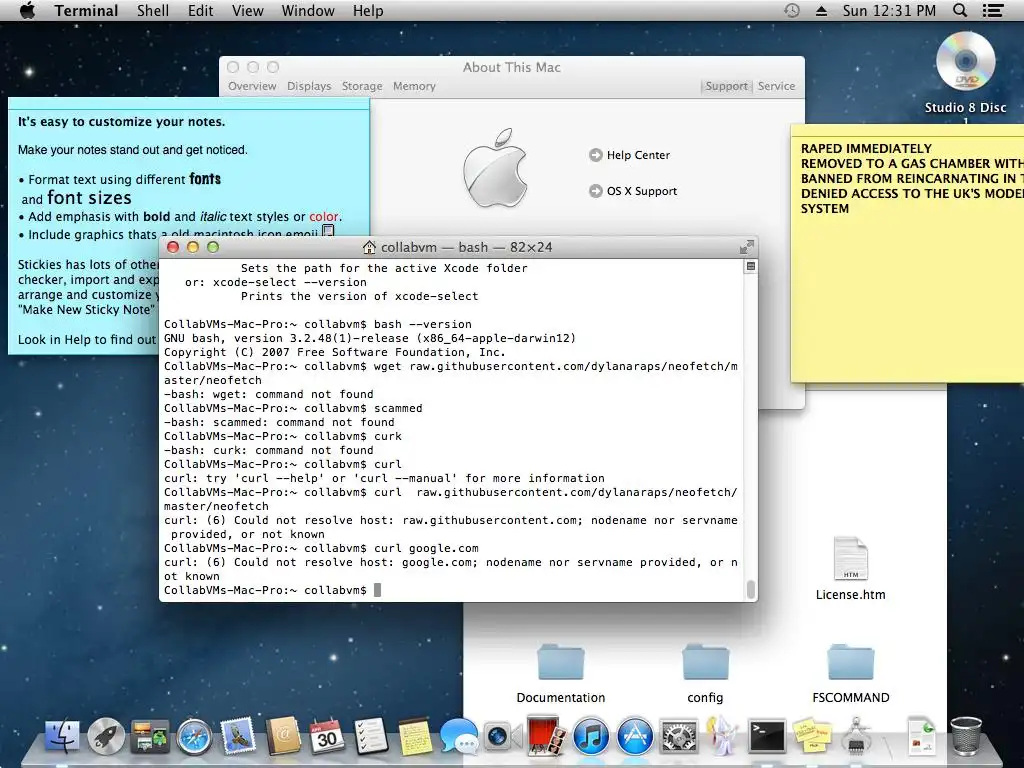Switch to Displays tab in About This Mac

(x=309, y=86)
